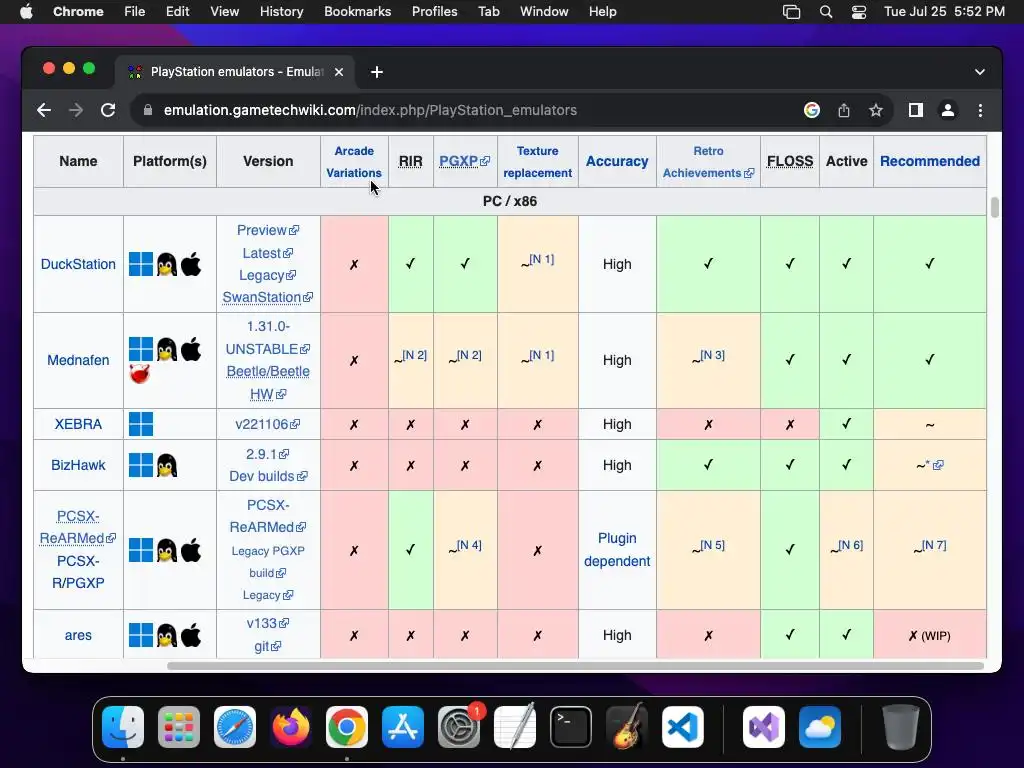
Task: Open Visual Studio Code from dock
Action: (x=682, y=727)
